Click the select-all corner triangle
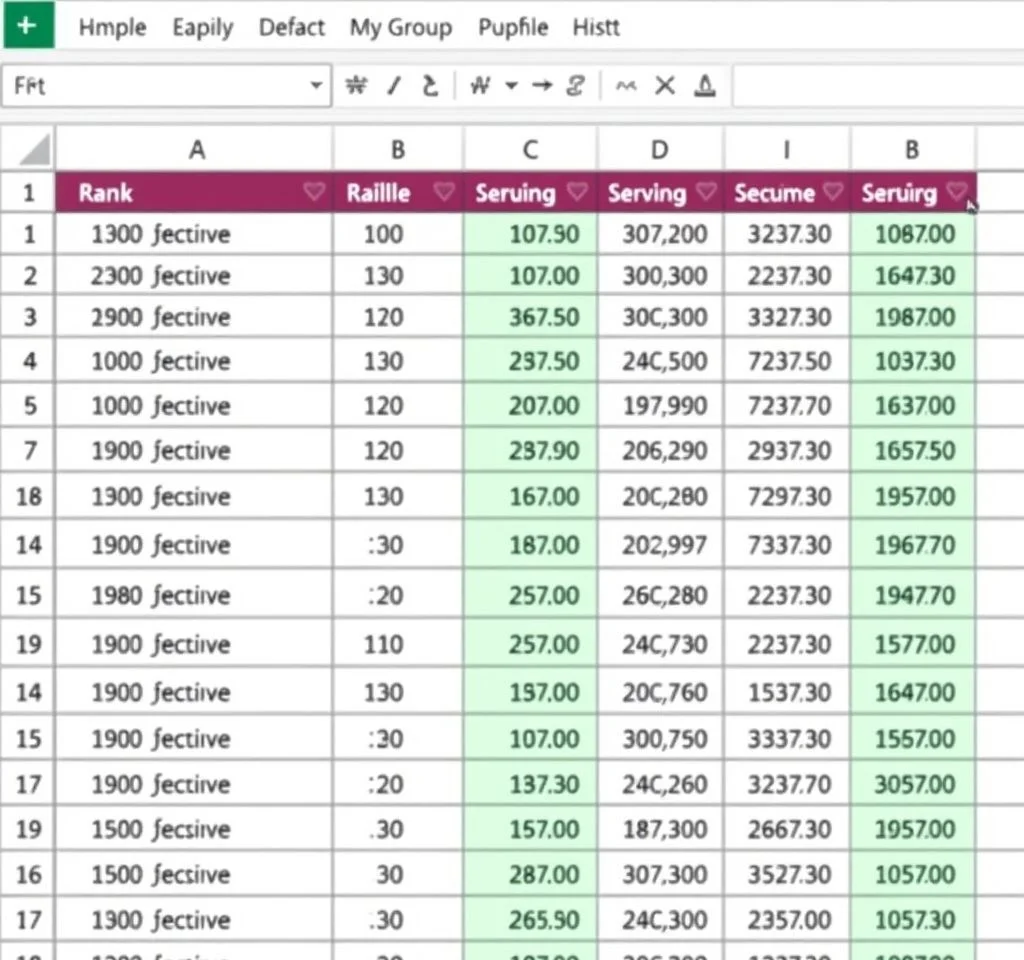The height and width of the screenshot is (960, 1024). tap(33, 151)
